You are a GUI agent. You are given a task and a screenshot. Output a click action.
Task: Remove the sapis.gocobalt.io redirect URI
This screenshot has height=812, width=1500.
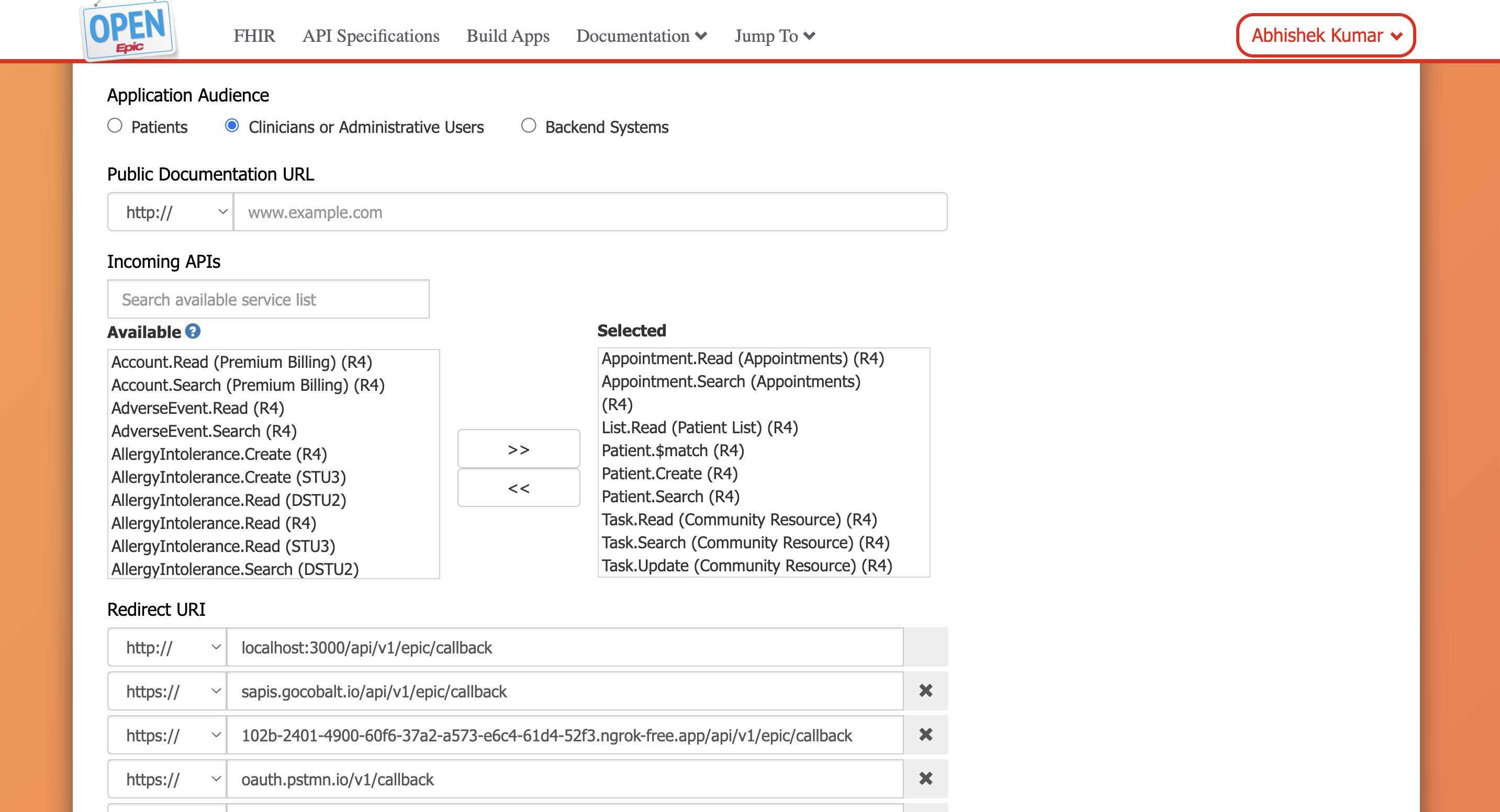pyautogui.click(x=925, y=691)
